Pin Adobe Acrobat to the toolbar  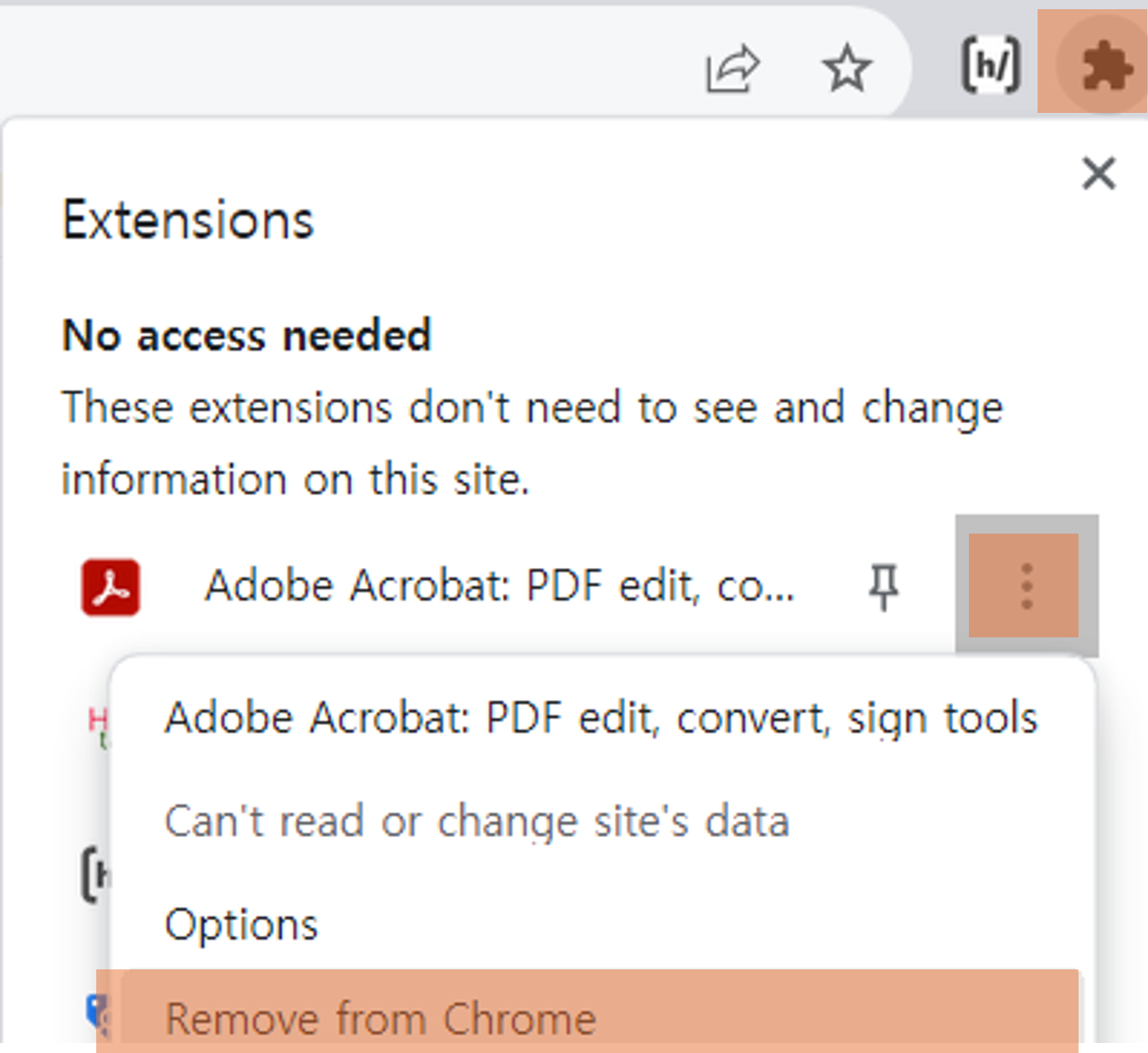(883, 586)
